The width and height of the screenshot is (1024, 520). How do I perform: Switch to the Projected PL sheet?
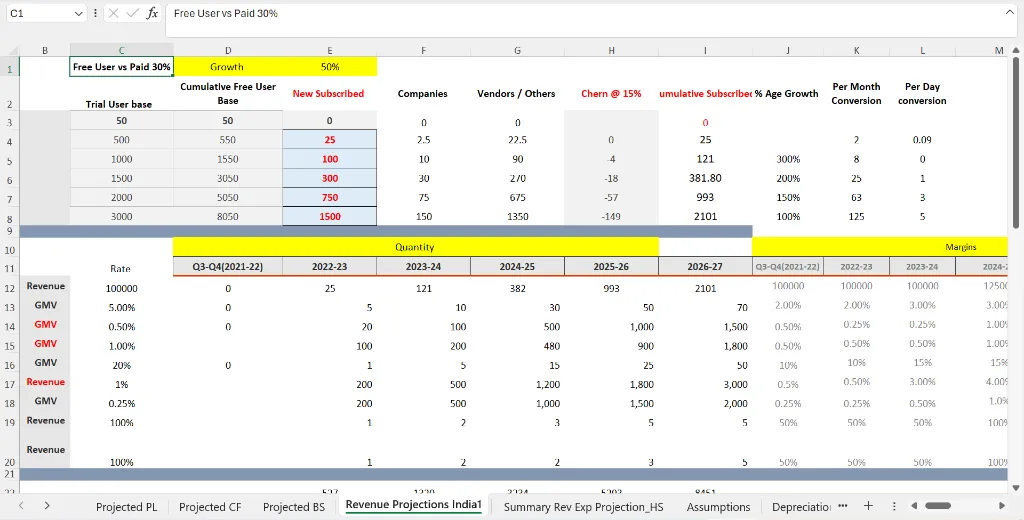coord(126,507)
